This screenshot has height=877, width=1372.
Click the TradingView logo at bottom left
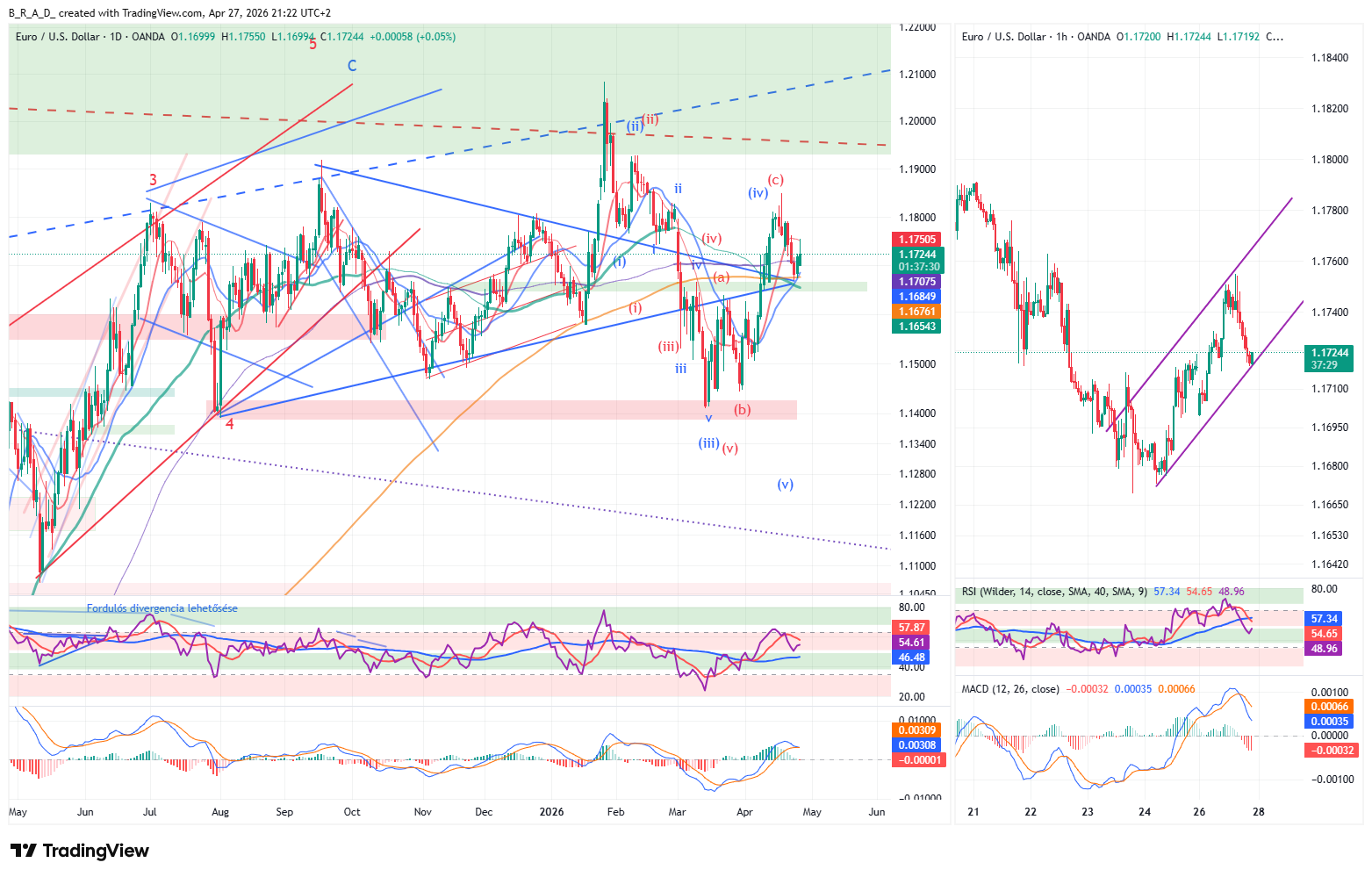(x=80, y=851)
